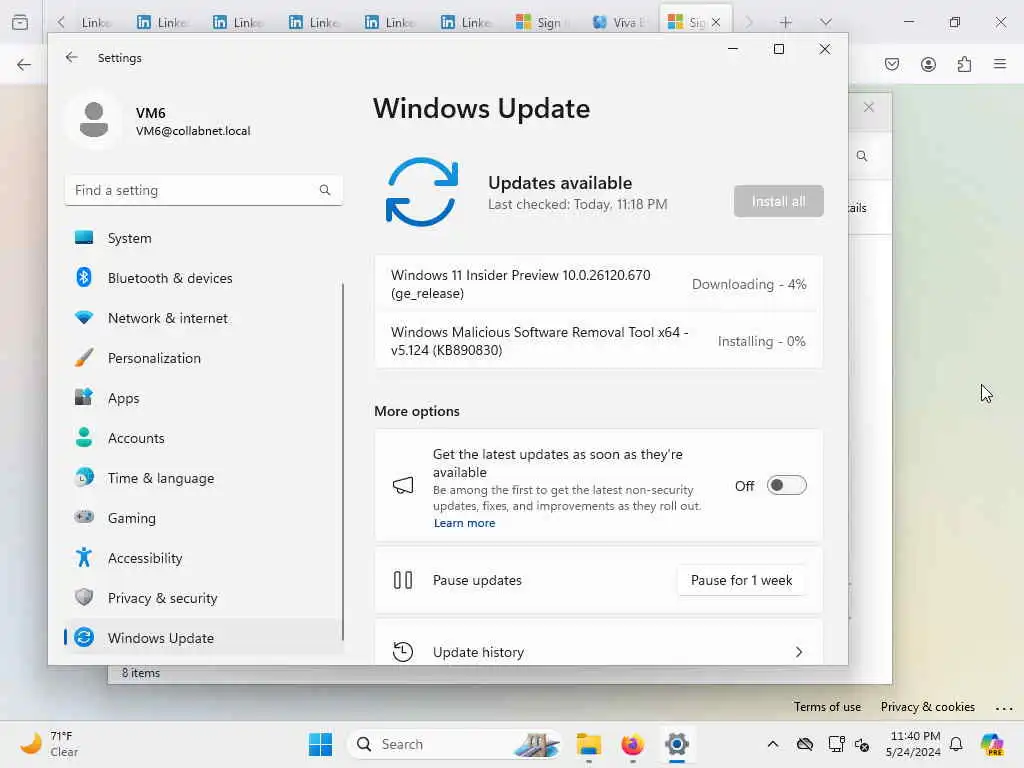Image resolution: width=1024 pixels, height=768 pixels.
Task: Close the active Sign browser tab
Action: click(x=716, y=22)
